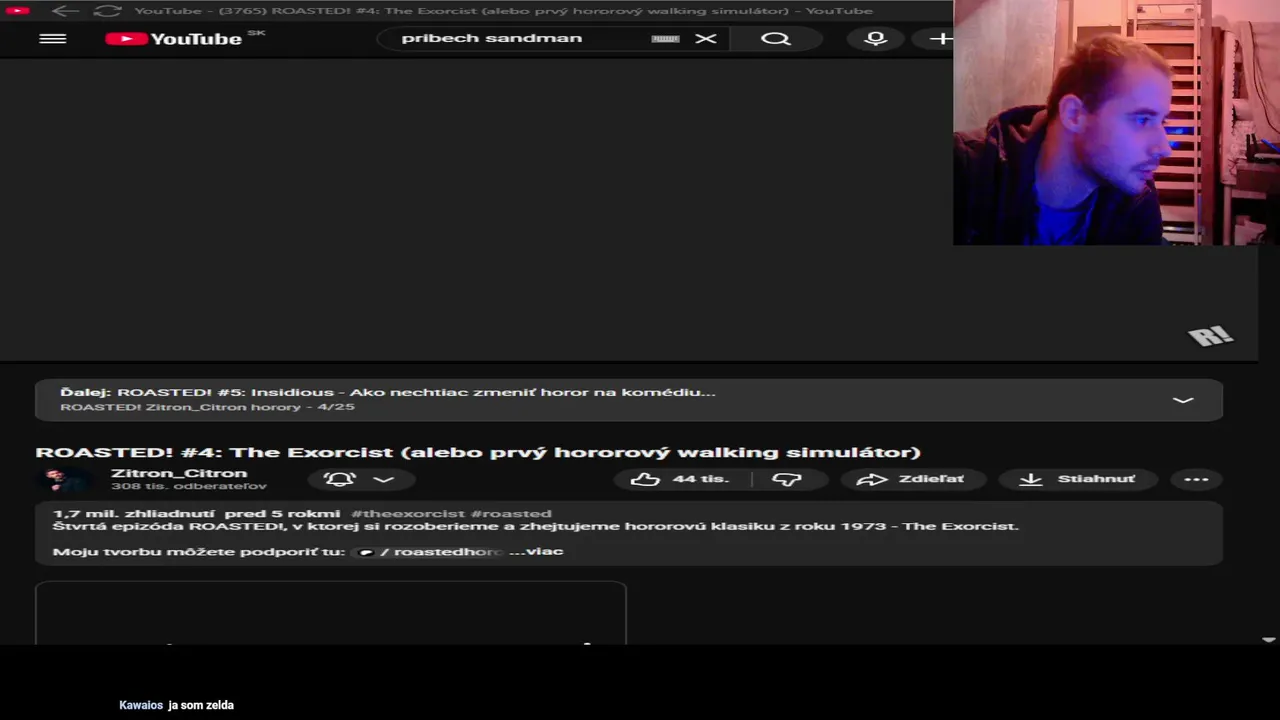Screen dimensions: 1280x720
Task: Run search with magnifier button
Action: click(775, 38)
